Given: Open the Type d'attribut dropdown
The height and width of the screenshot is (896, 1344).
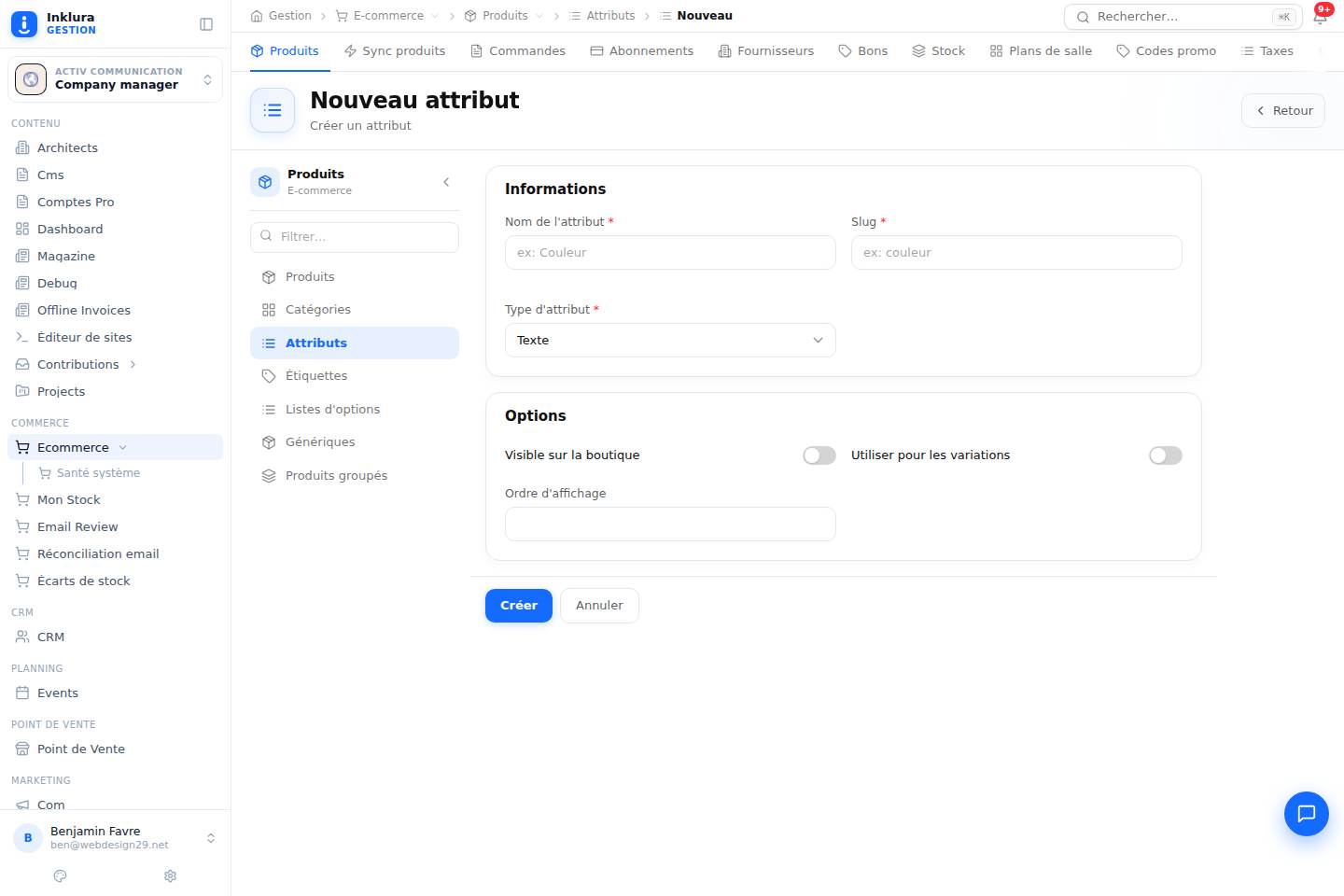Looking at the screenshot, I should pyautogui.click(x=670, y=341).
